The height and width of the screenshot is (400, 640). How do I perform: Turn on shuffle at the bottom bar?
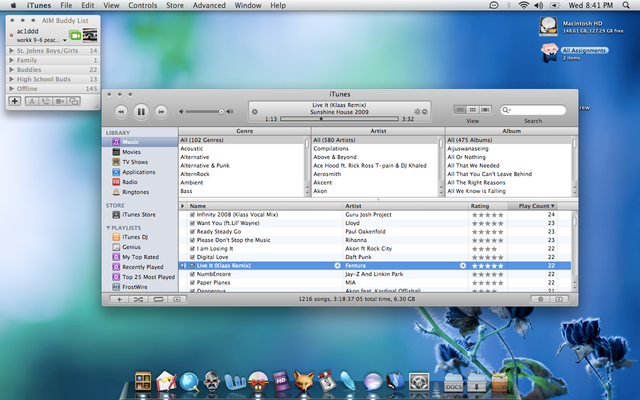point(141,299)
